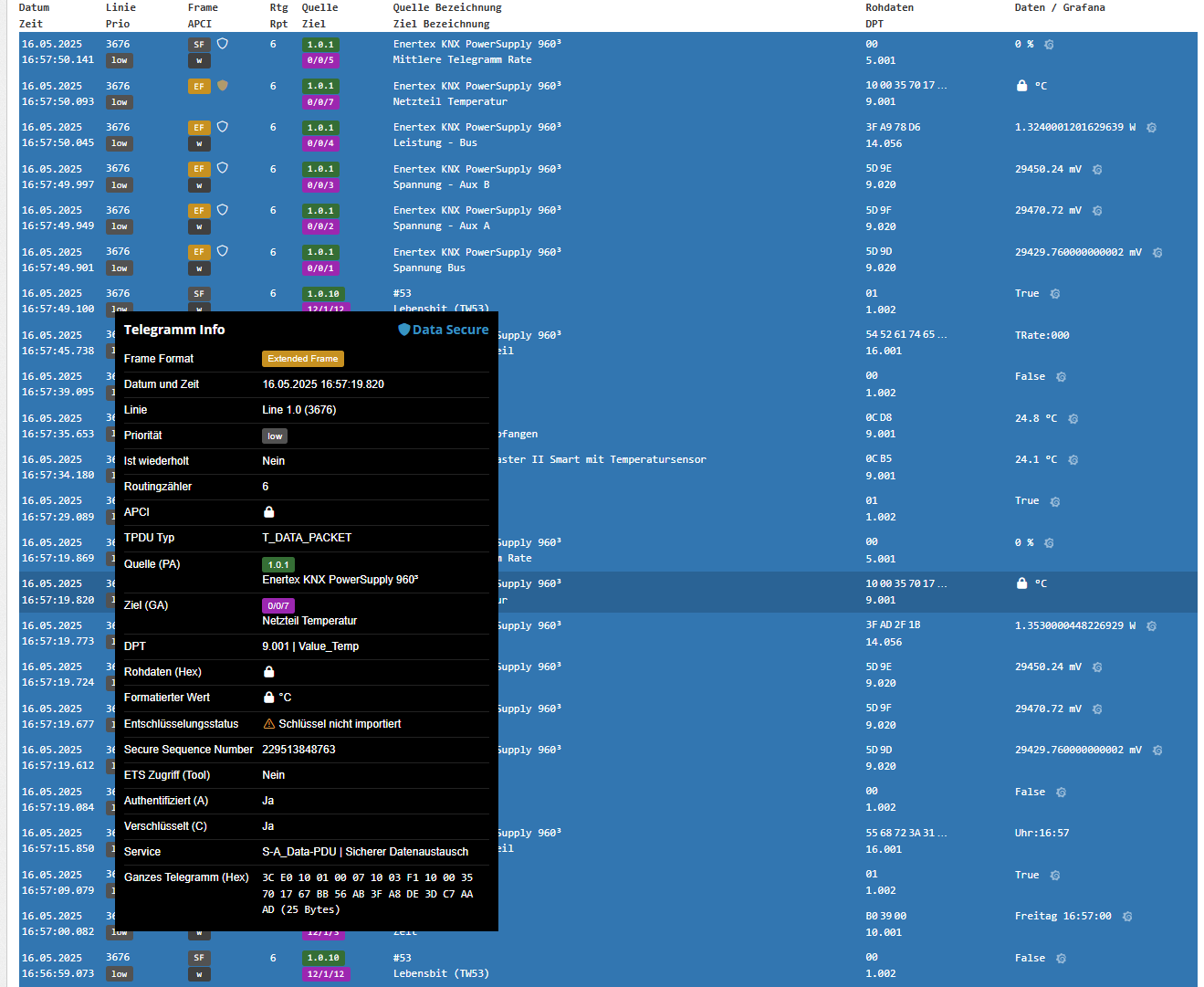
Task: Click the T_DATA_PACKET value in the popup
Action: pyautogui.click(x=307, y=538)
